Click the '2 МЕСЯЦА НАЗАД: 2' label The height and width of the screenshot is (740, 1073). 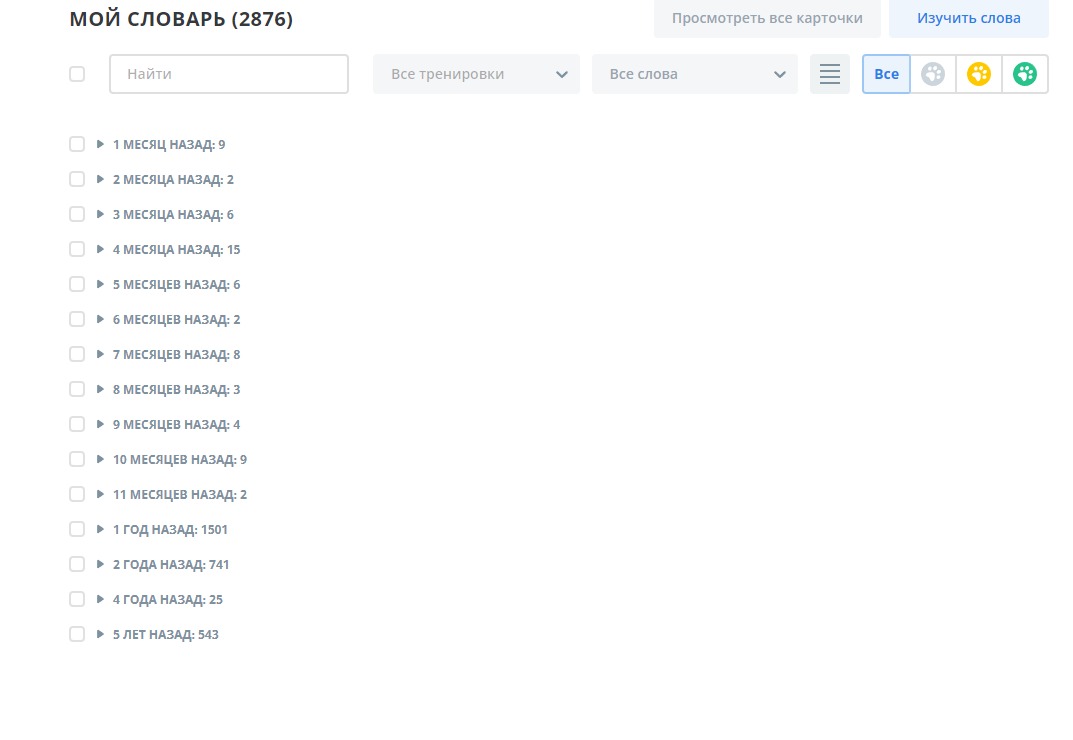coord(173,179)
